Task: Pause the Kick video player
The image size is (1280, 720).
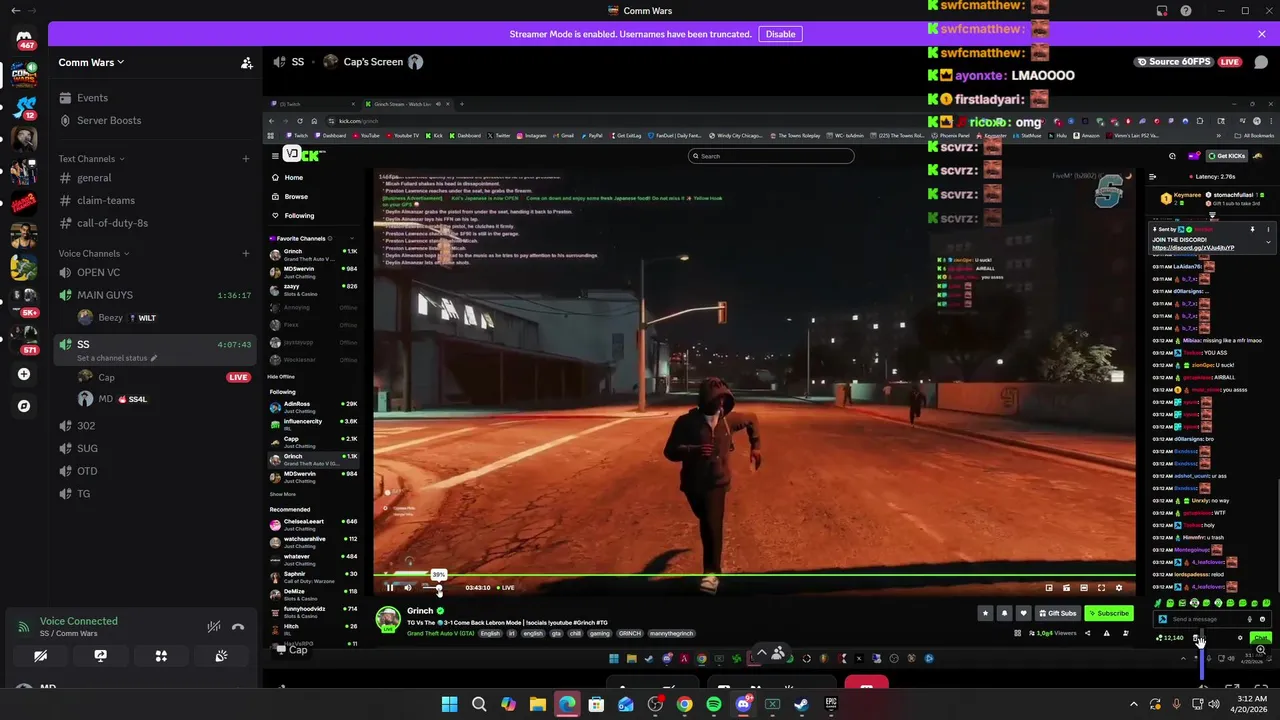Action: pyautogui.click(x=390, y=588)
